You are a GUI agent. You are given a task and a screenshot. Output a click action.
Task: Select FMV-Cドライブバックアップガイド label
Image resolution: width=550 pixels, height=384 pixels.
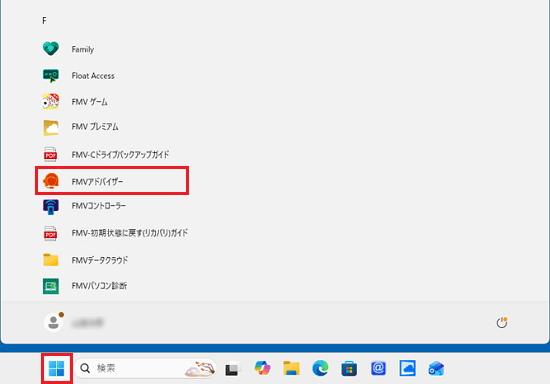click(x=120, y=155)
